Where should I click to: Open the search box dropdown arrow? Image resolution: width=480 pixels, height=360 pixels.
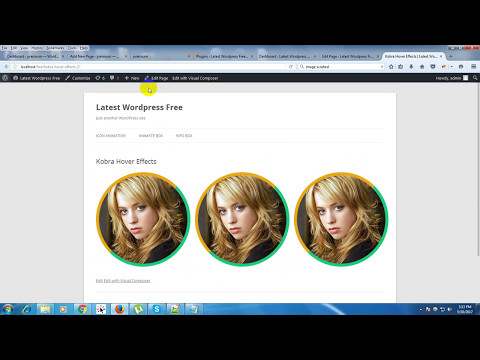(382, 67)
